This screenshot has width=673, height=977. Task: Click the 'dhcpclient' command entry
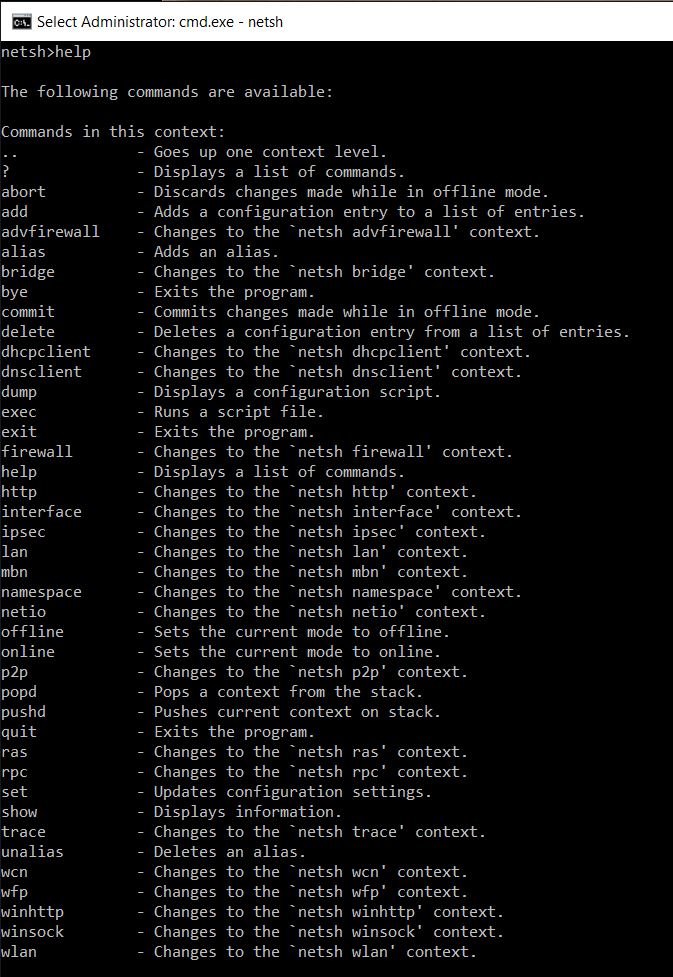46,352
